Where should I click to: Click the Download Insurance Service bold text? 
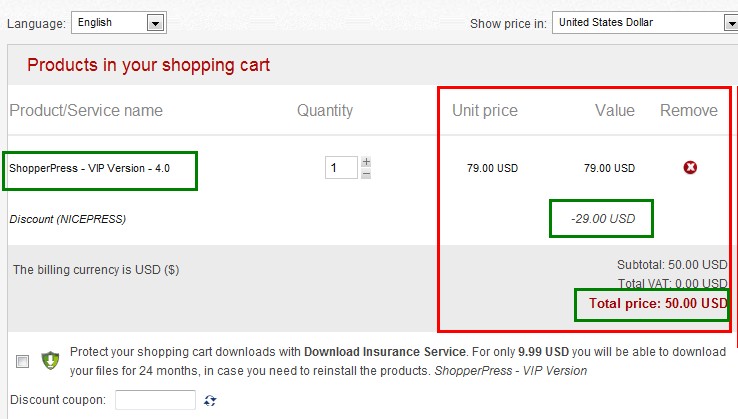click(385, 352)
